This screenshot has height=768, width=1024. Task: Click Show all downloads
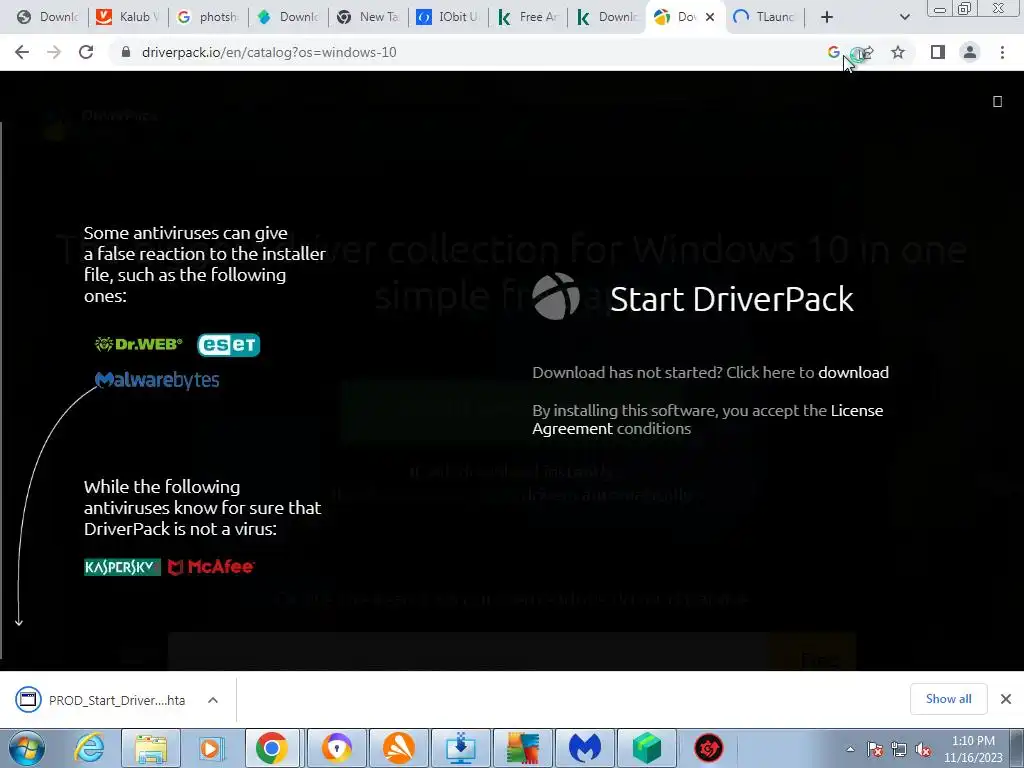[x=948, y=699]
